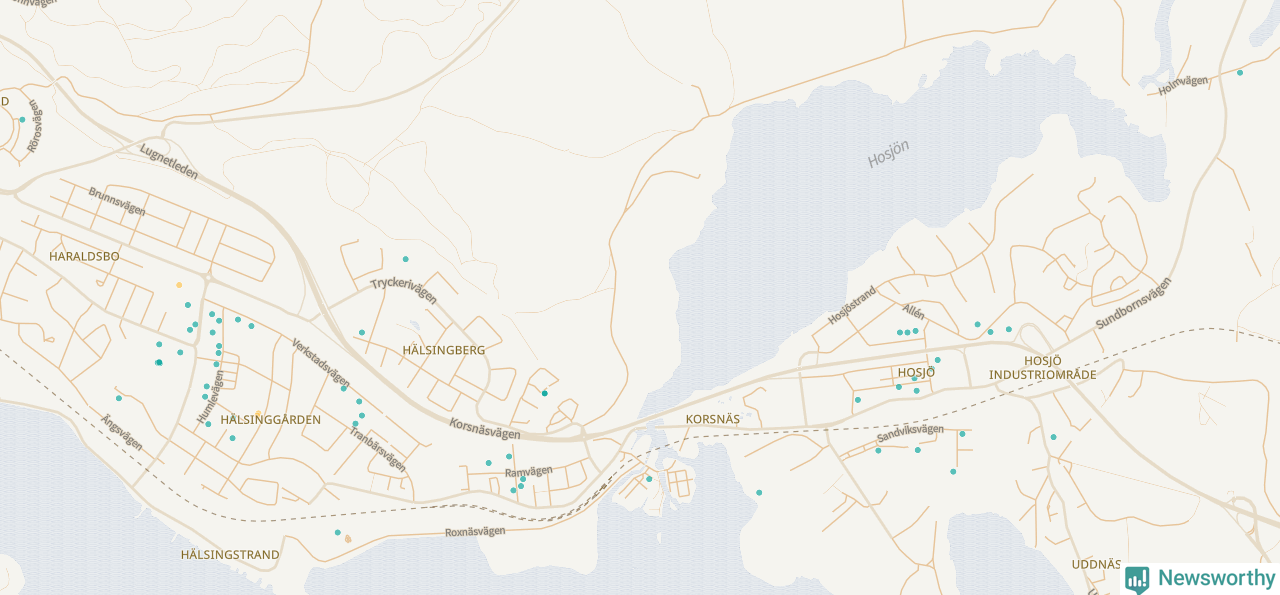Select the teal marker beside Holmvägen
1280x595 pixels.
pyautogui.click(x=1240, y=73)
